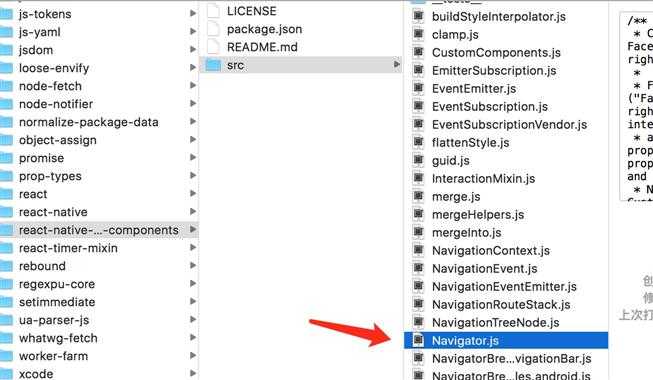Click the file preview text pane
The width and height of the screenshot is (653, 380).
click(x=636, y=106)
